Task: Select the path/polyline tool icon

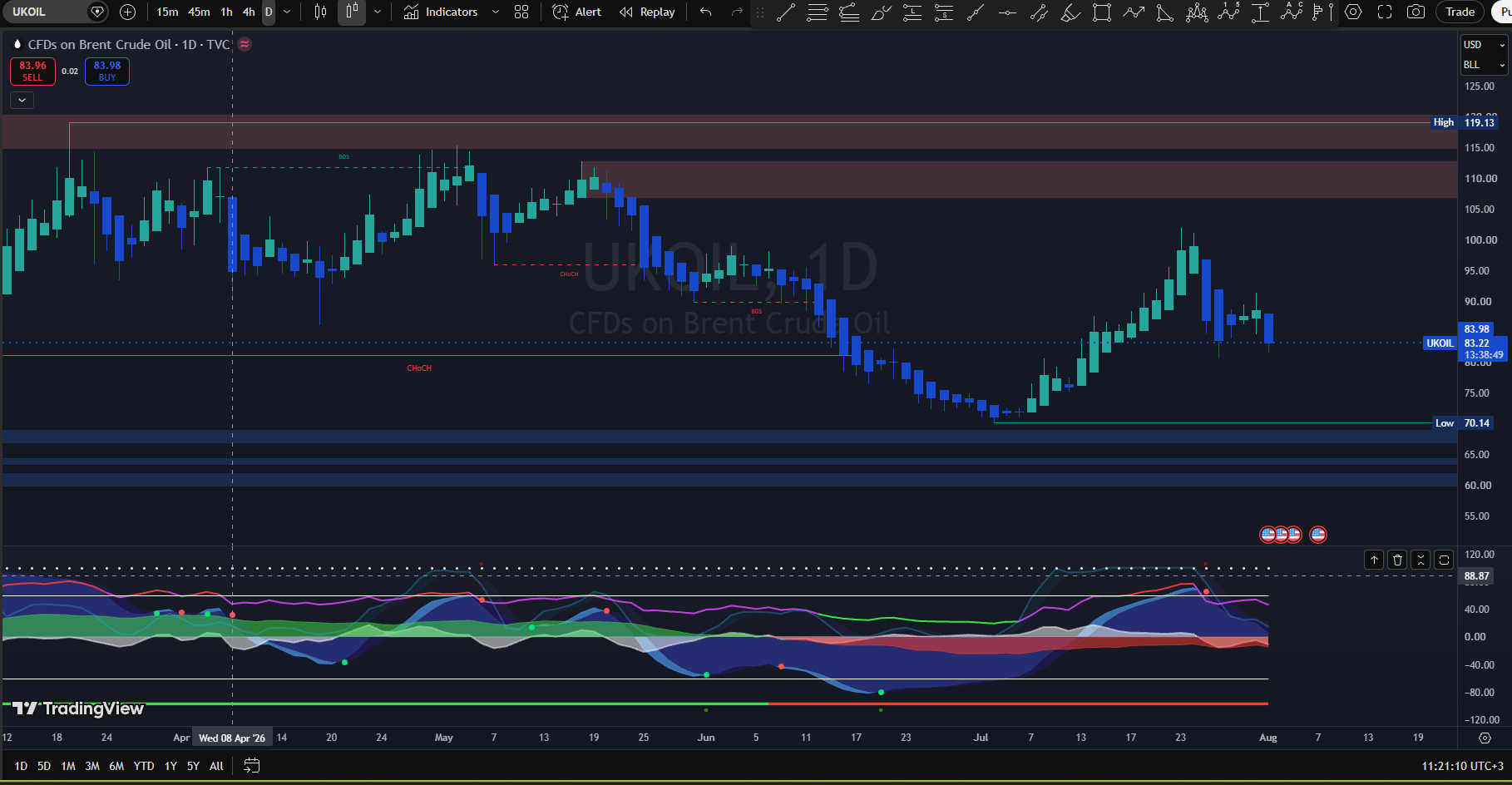Action: (1134, 12)
